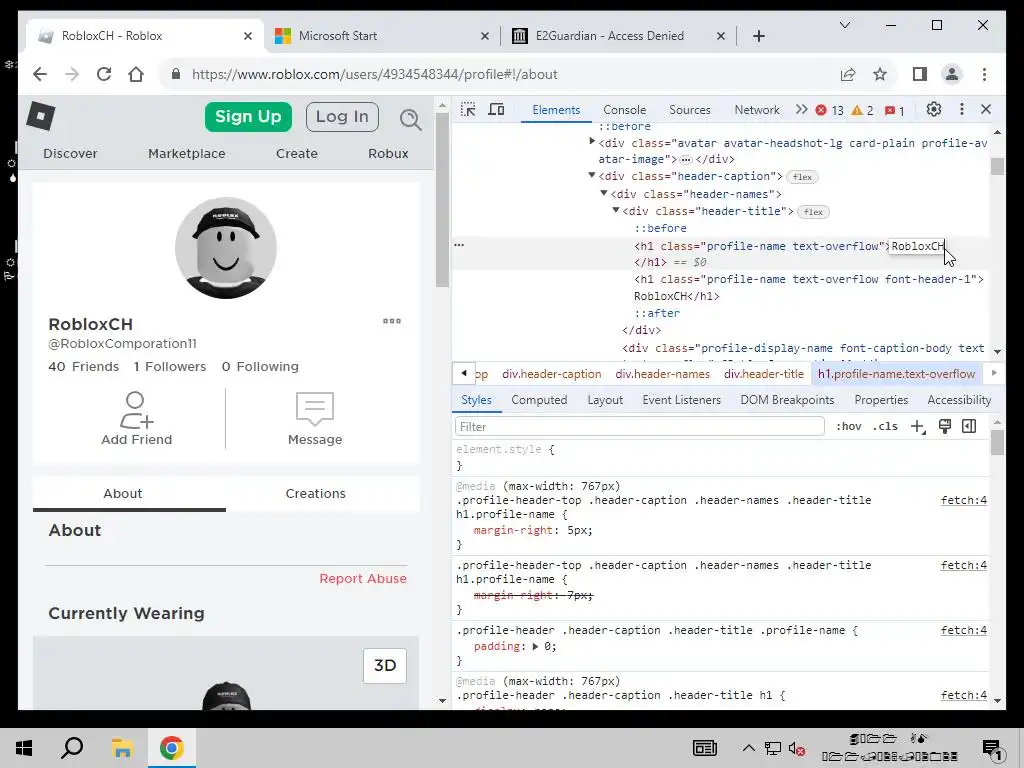Click the Chrome address bar URL

click(374, 74)
